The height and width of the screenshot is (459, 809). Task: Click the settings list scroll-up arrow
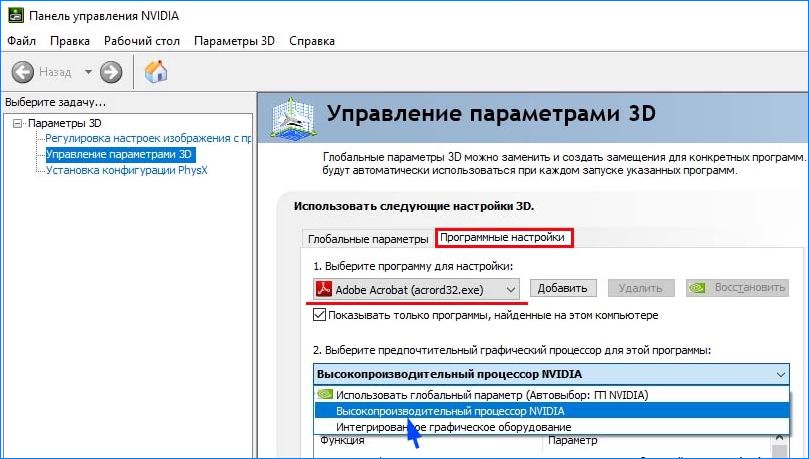click(x=780, y=438)
